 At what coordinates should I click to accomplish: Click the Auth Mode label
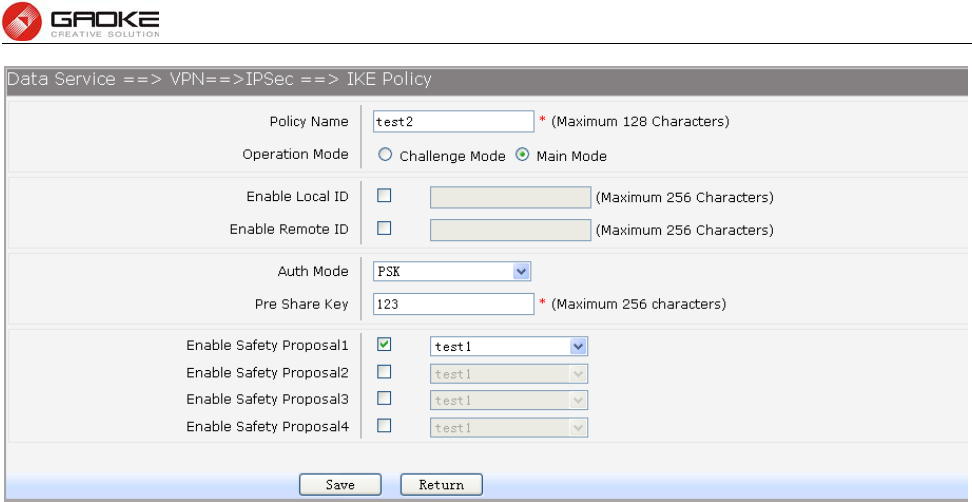(x=313, y=271)
